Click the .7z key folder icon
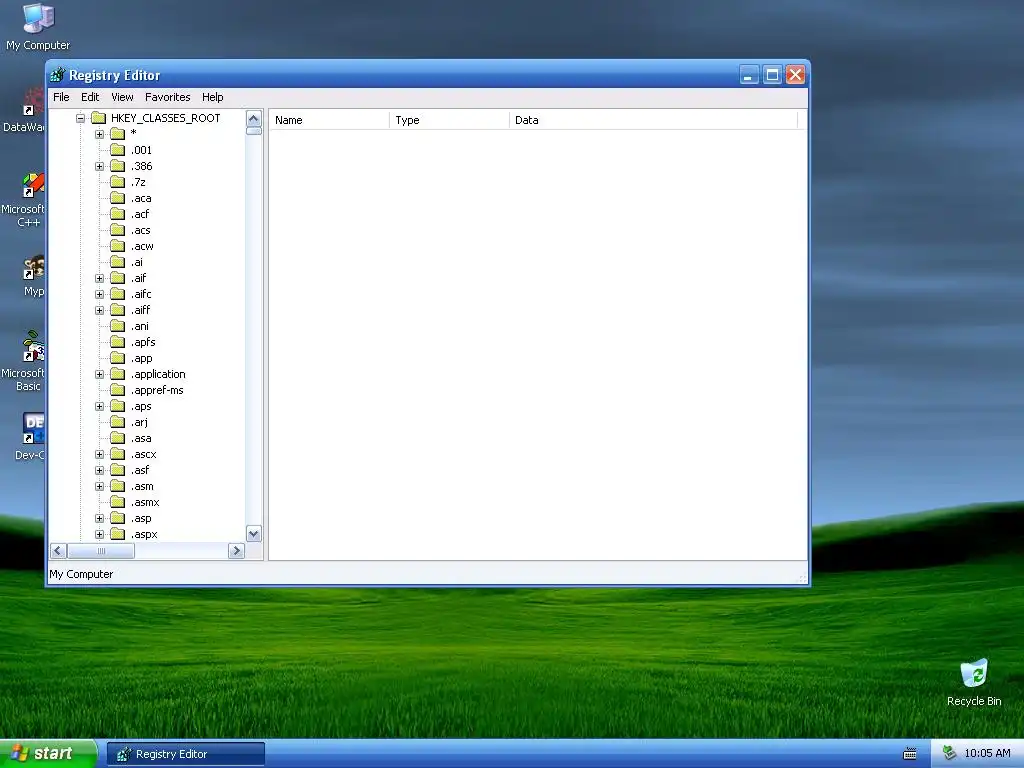This screenshot has height=768, width=1024. 118,182
